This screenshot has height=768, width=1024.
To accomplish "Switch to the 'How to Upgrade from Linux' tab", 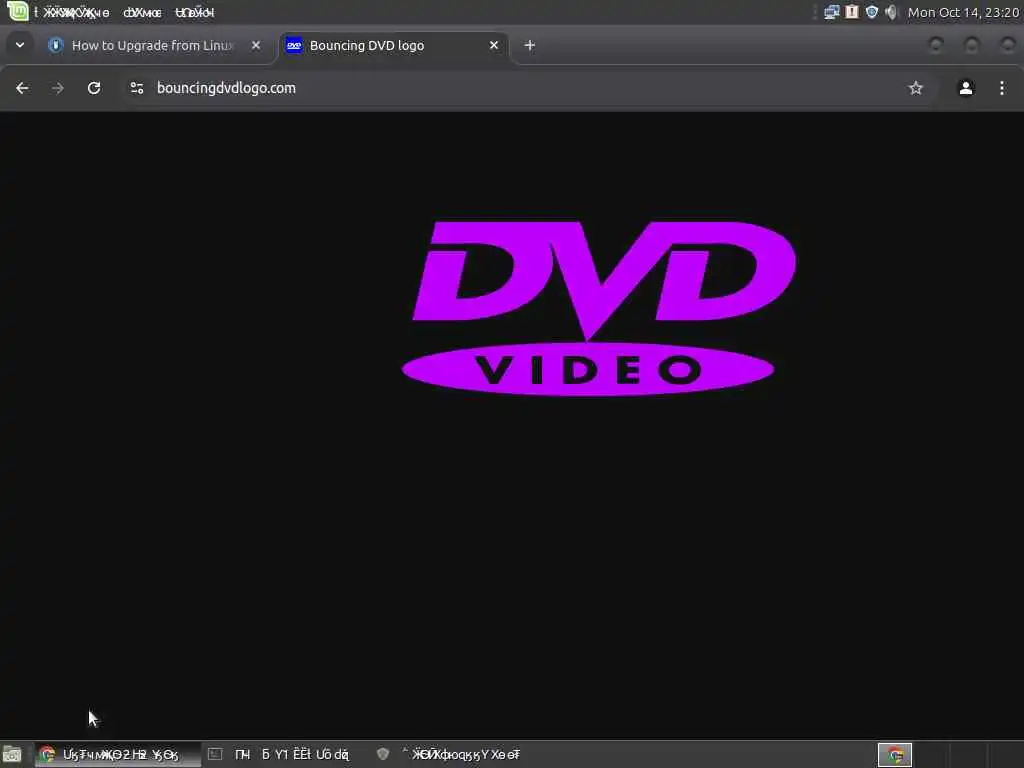I will tap(152, 45).
